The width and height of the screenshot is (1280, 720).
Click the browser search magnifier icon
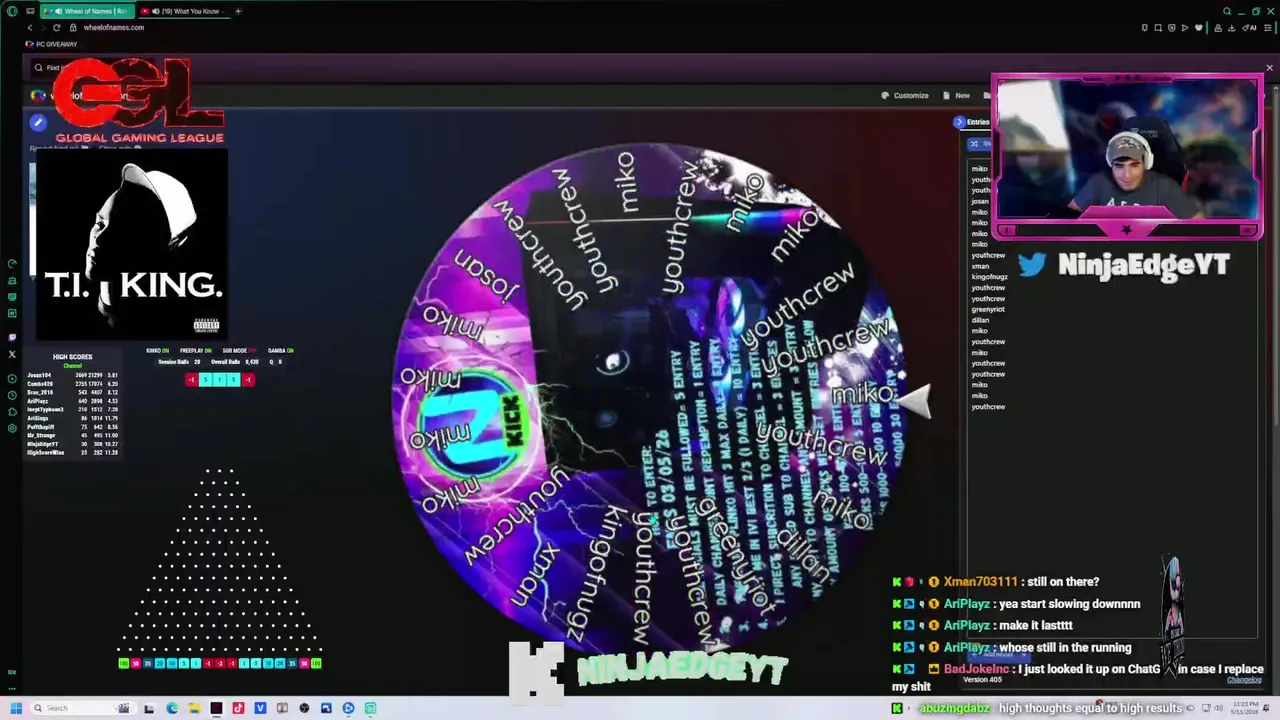[x=1226, y=11]
